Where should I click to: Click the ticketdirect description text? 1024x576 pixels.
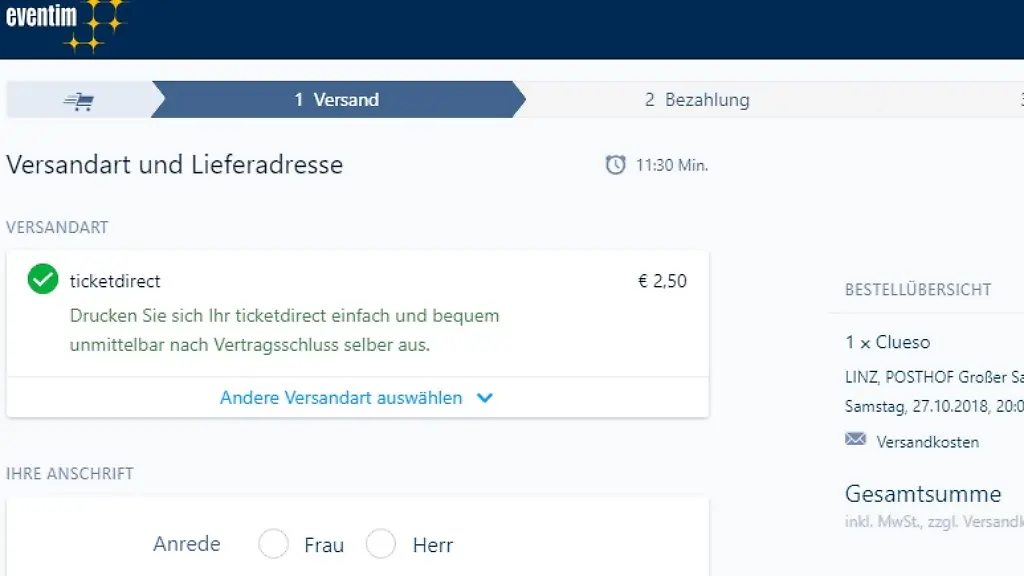[x=284, y=330]
